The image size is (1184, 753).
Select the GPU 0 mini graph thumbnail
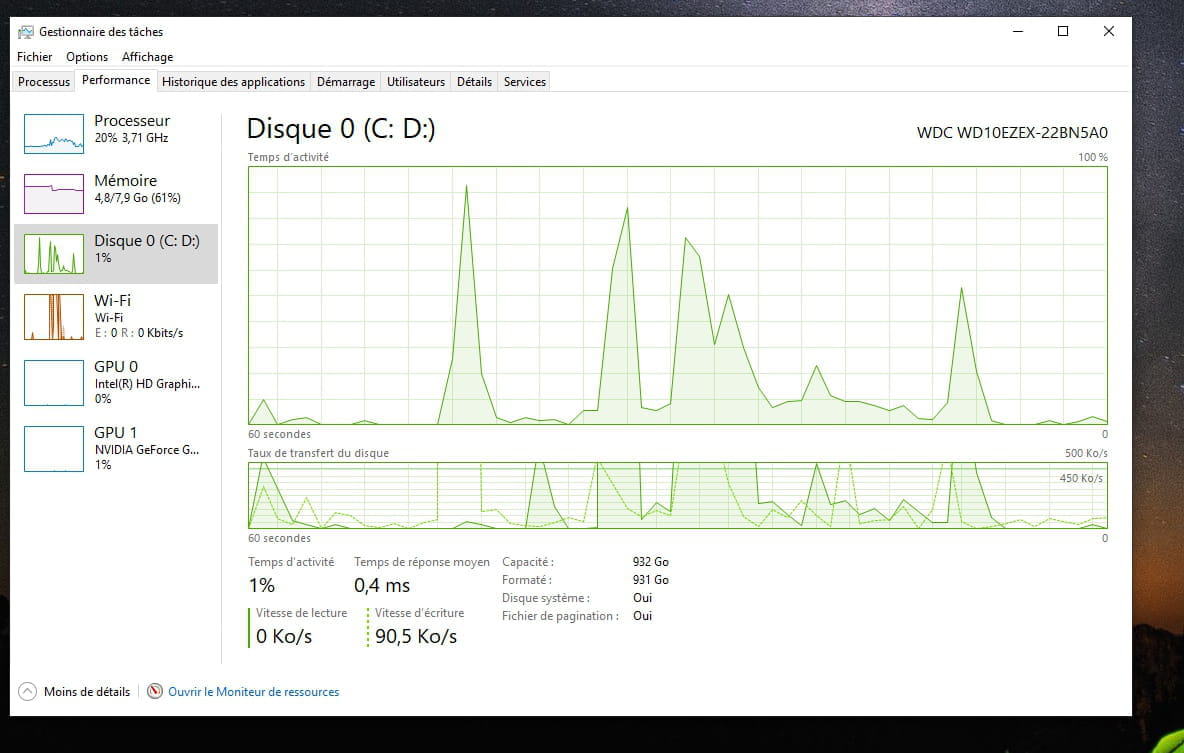[54, 383]
